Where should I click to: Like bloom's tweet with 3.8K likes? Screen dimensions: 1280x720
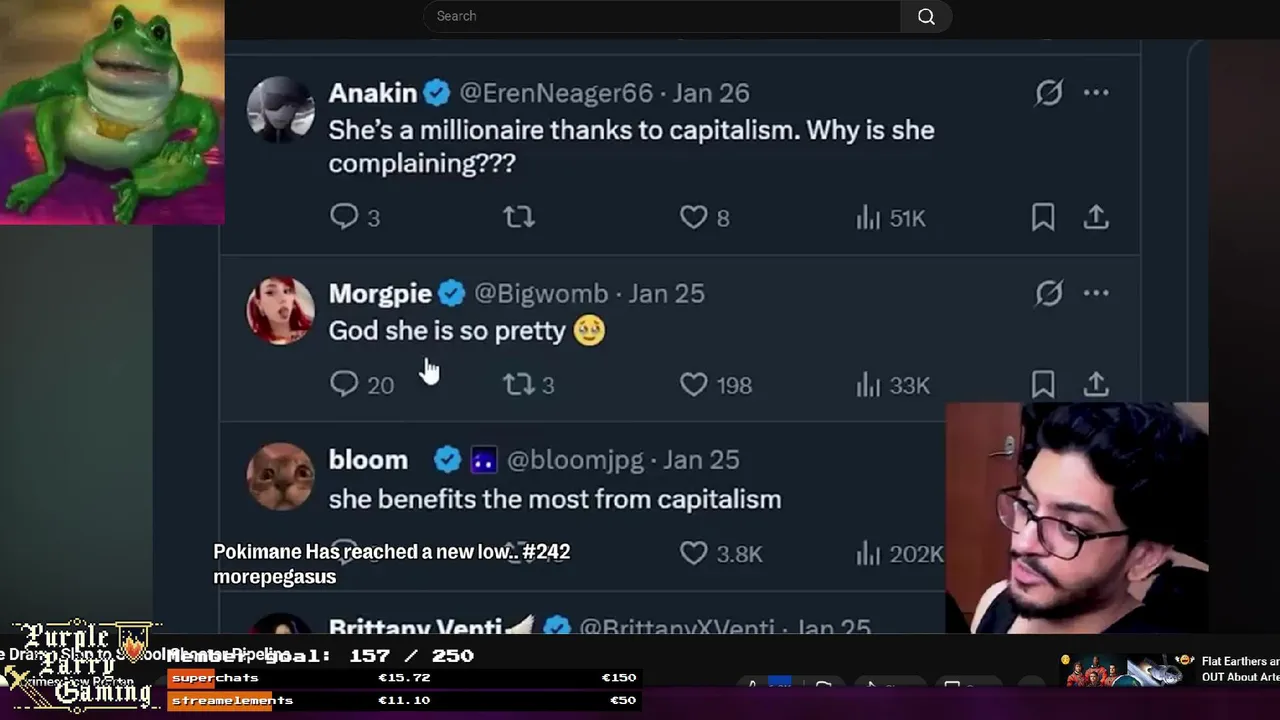[693, 552]
